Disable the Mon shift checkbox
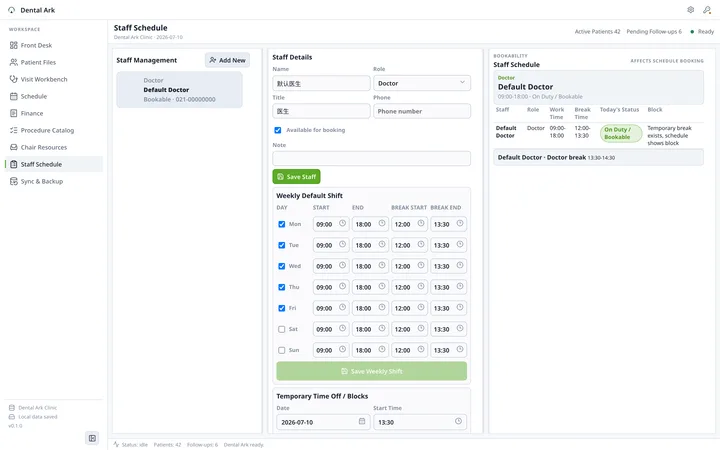 281,225
